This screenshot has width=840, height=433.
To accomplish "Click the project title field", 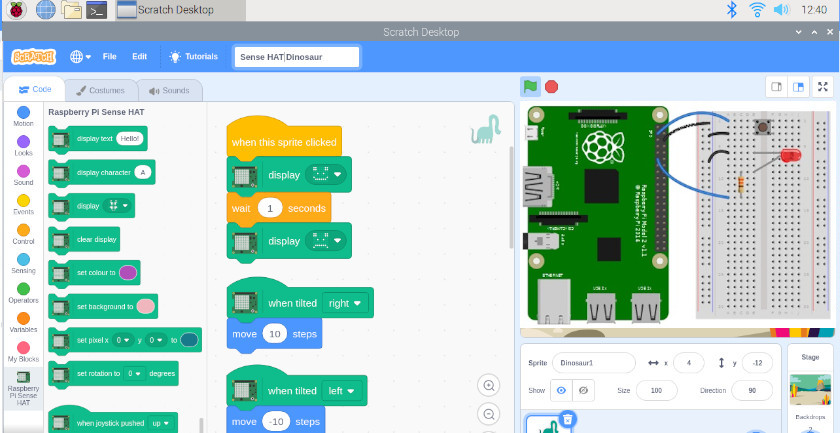I will click(296, 57).
